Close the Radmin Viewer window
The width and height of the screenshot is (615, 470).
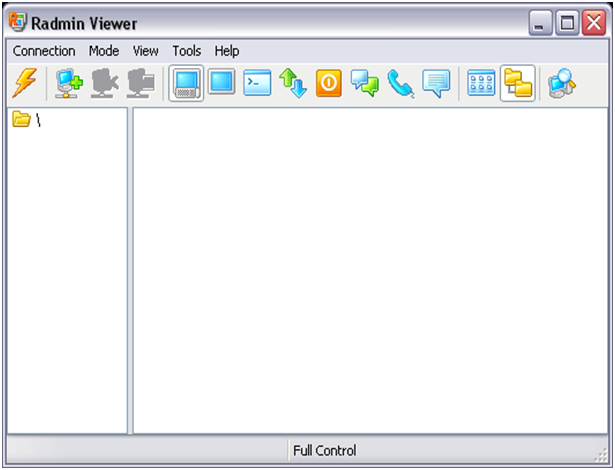coord(594,23)
